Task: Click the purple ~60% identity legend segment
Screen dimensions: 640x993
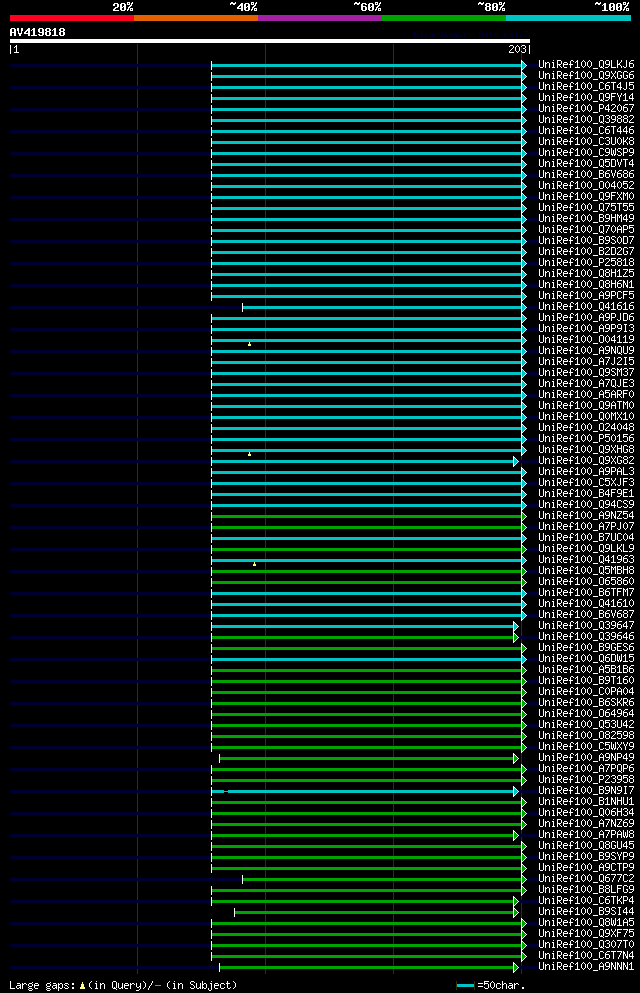Action: [x=320, y=18]
